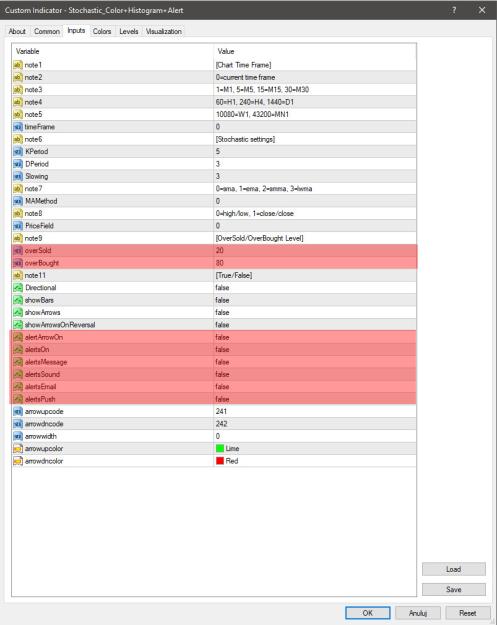Open the Levels tab
497x625 pixels.
click(128, 31)
